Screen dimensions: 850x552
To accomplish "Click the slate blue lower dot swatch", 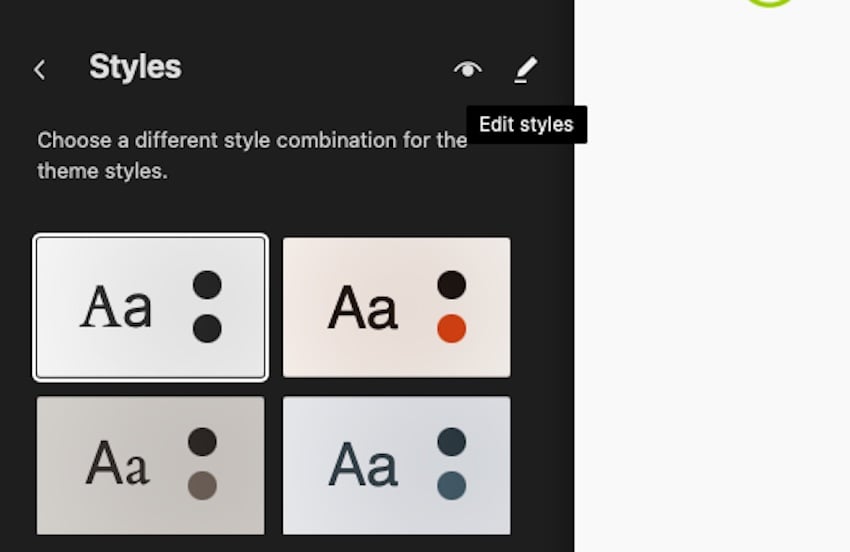I will 451,485.
